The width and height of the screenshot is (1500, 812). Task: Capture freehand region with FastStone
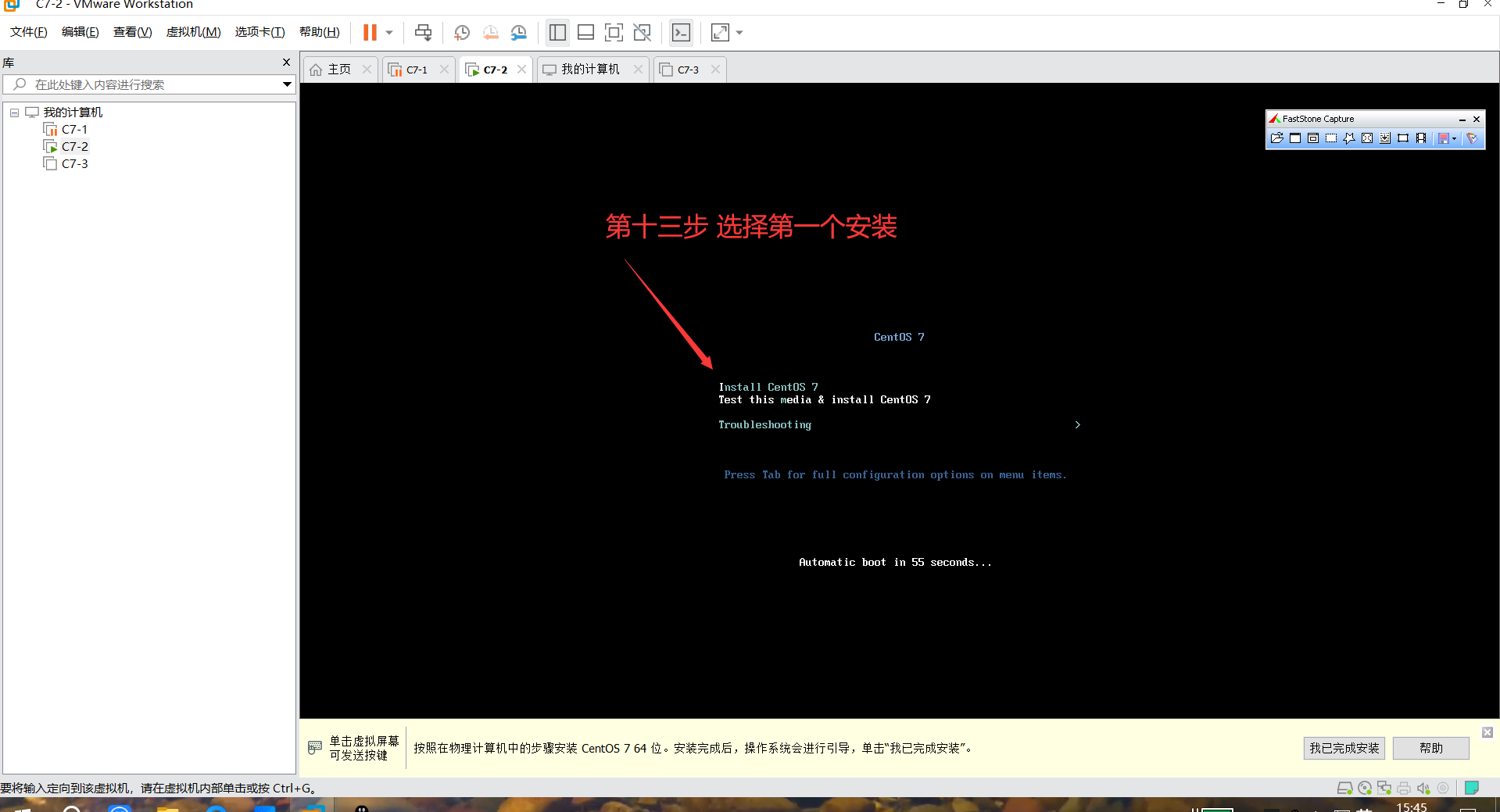[1349, 138]
